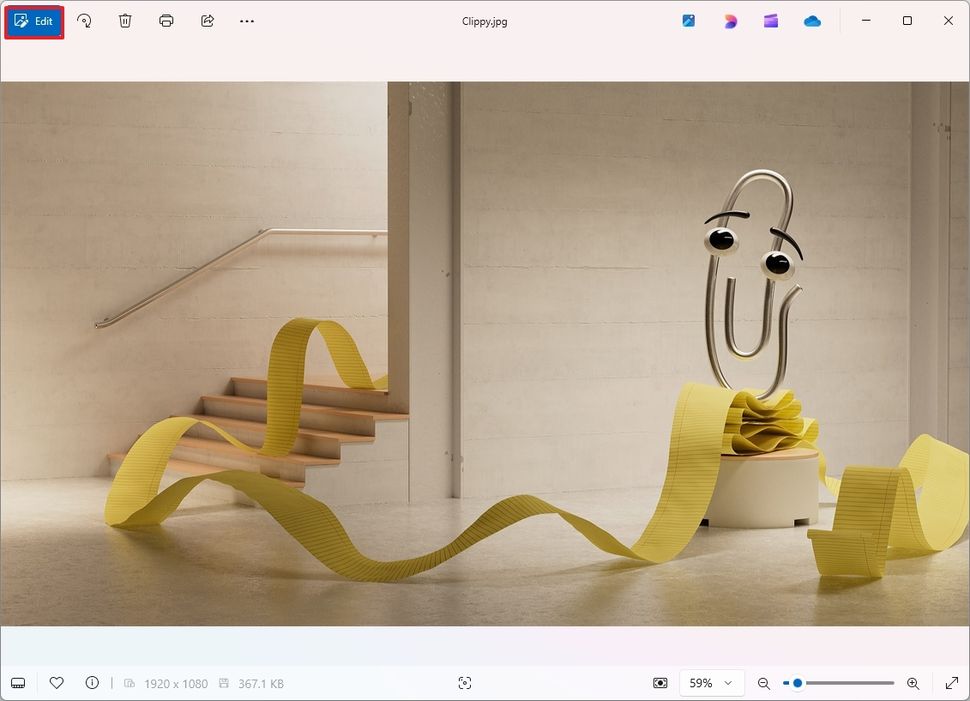Open the image in Clipchamp

[x=770, y=20]
